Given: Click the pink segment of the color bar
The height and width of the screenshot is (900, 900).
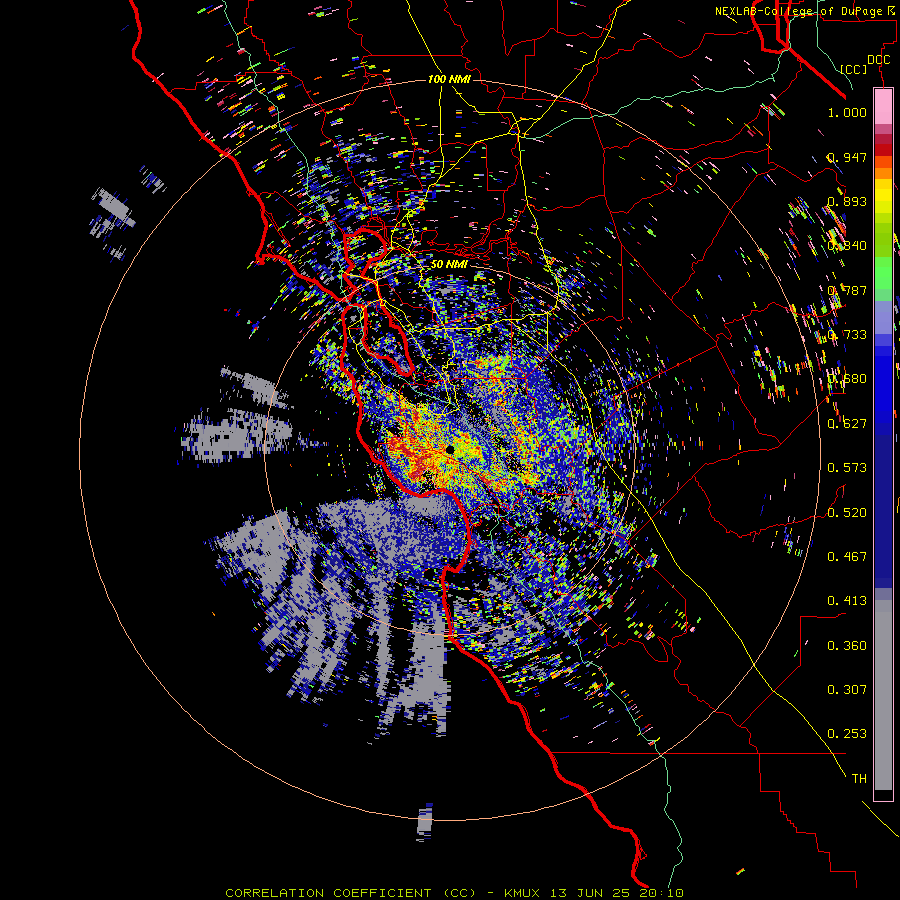Looking at the screenshot, I should coord(883,106).
